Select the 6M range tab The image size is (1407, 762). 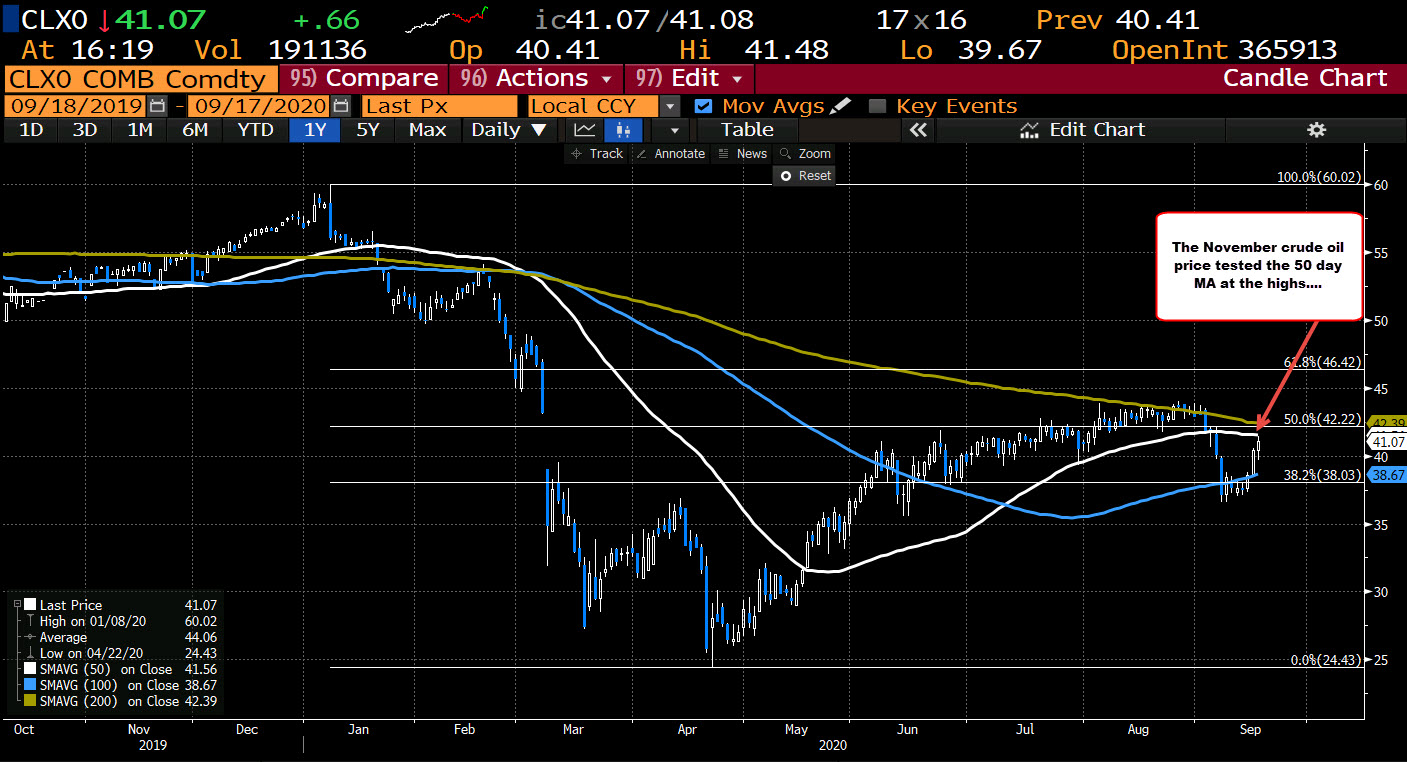coord(194,130)
